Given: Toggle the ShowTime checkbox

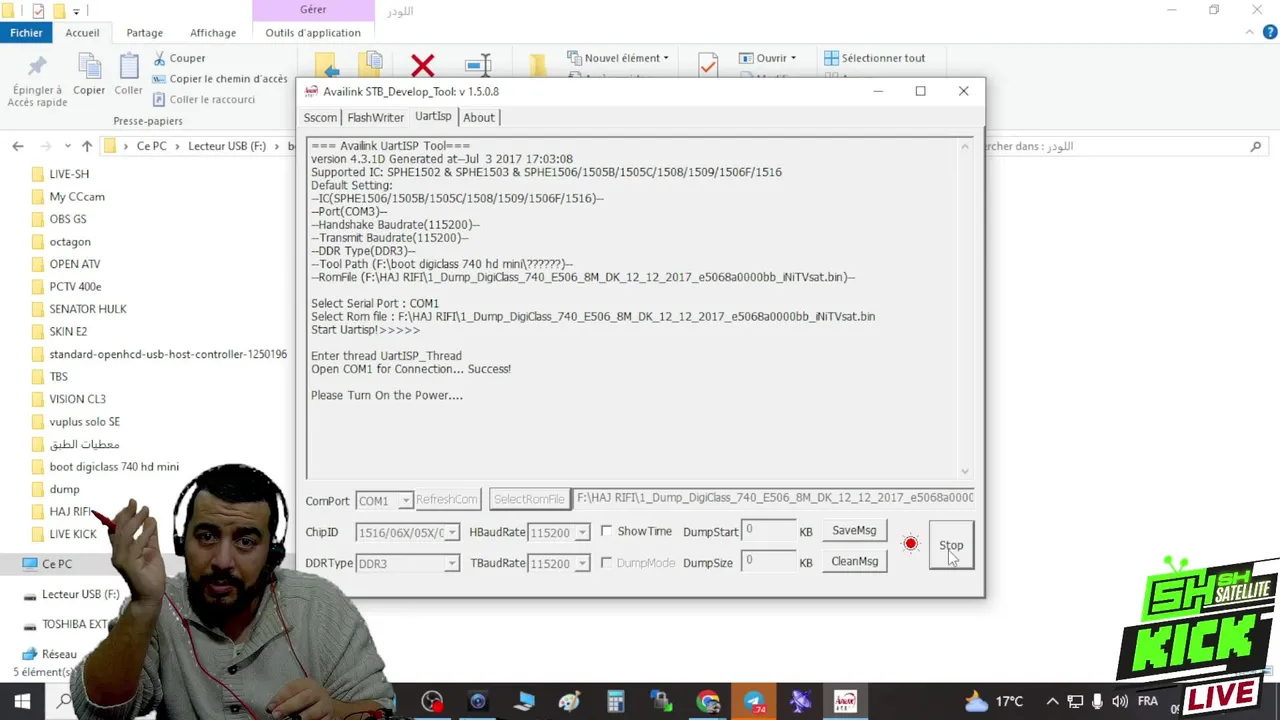Looking at the screenshot, I should 606,531.
